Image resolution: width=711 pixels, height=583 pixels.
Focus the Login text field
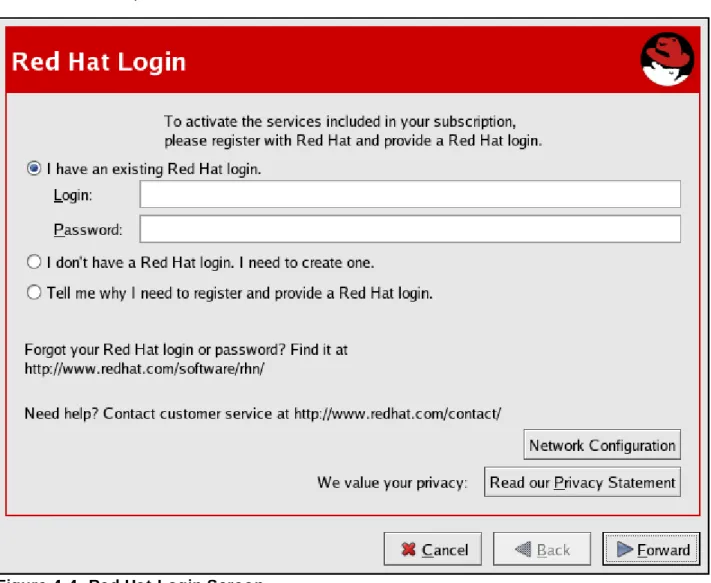(x=410, y=194)
